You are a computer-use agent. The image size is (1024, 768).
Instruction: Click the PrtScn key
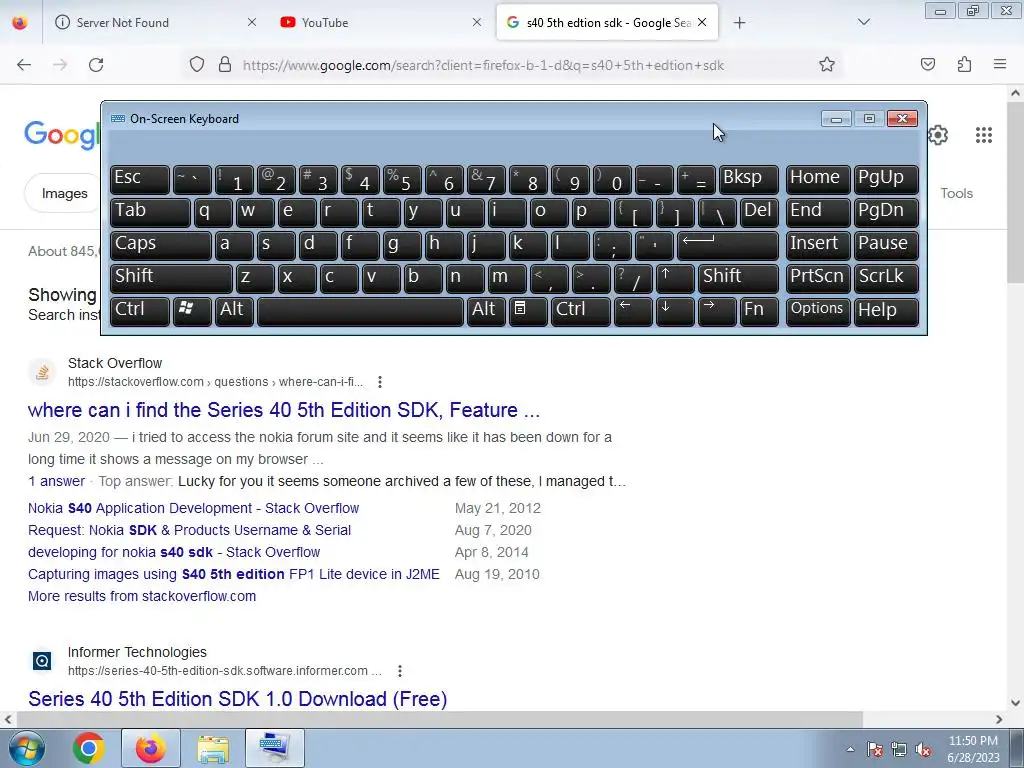(x=818, y=278)
